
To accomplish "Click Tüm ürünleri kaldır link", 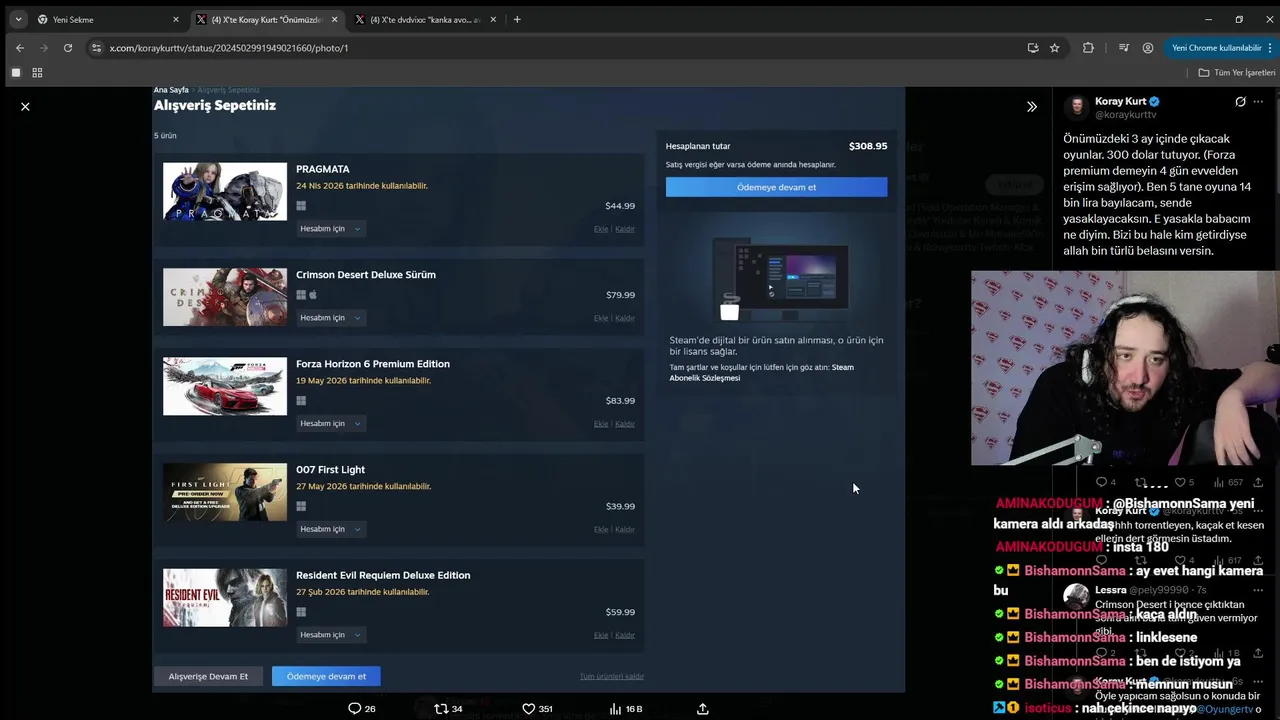I will [x=612, y=676].
